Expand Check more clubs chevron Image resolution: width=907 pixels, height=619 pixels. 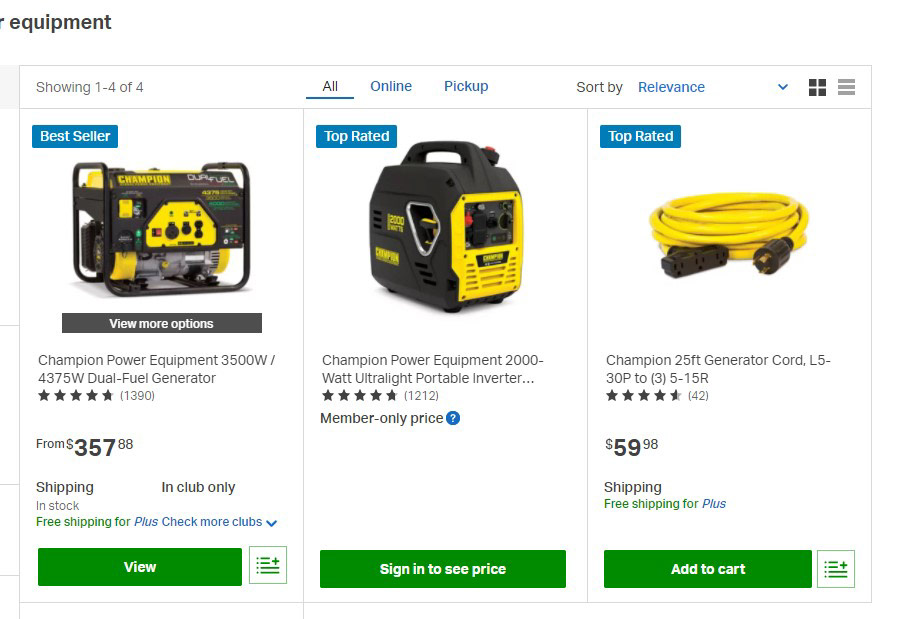point(271,523)
